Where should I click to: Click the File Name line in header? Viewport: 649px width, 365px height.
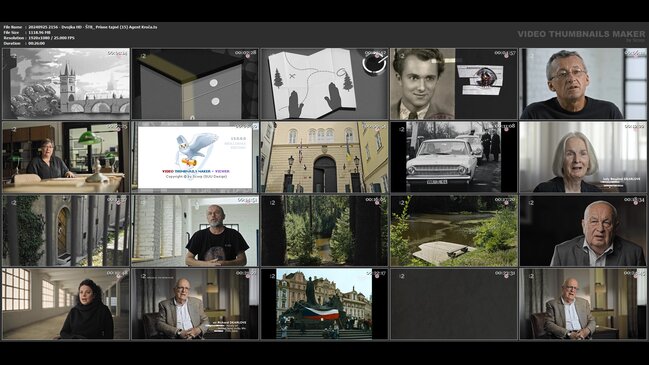80,27
